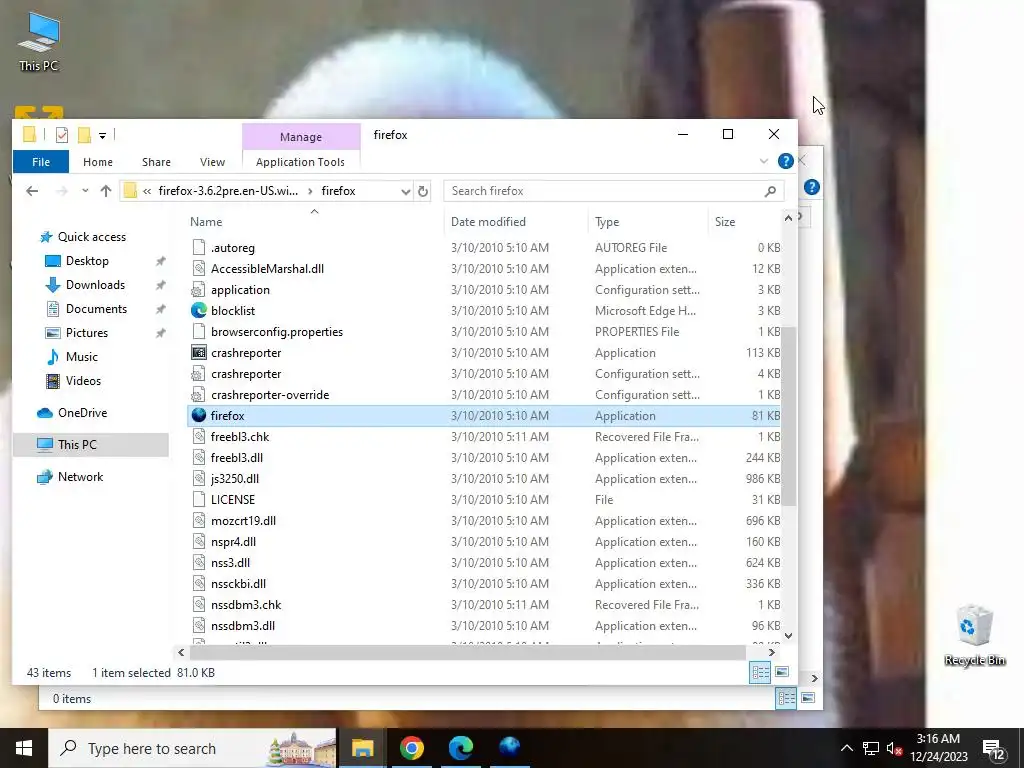Click the firefox-3.6.2pre.en-US.wi... breadcrumb
Screen dimensions: 1024x768
(x=228, y=191)
